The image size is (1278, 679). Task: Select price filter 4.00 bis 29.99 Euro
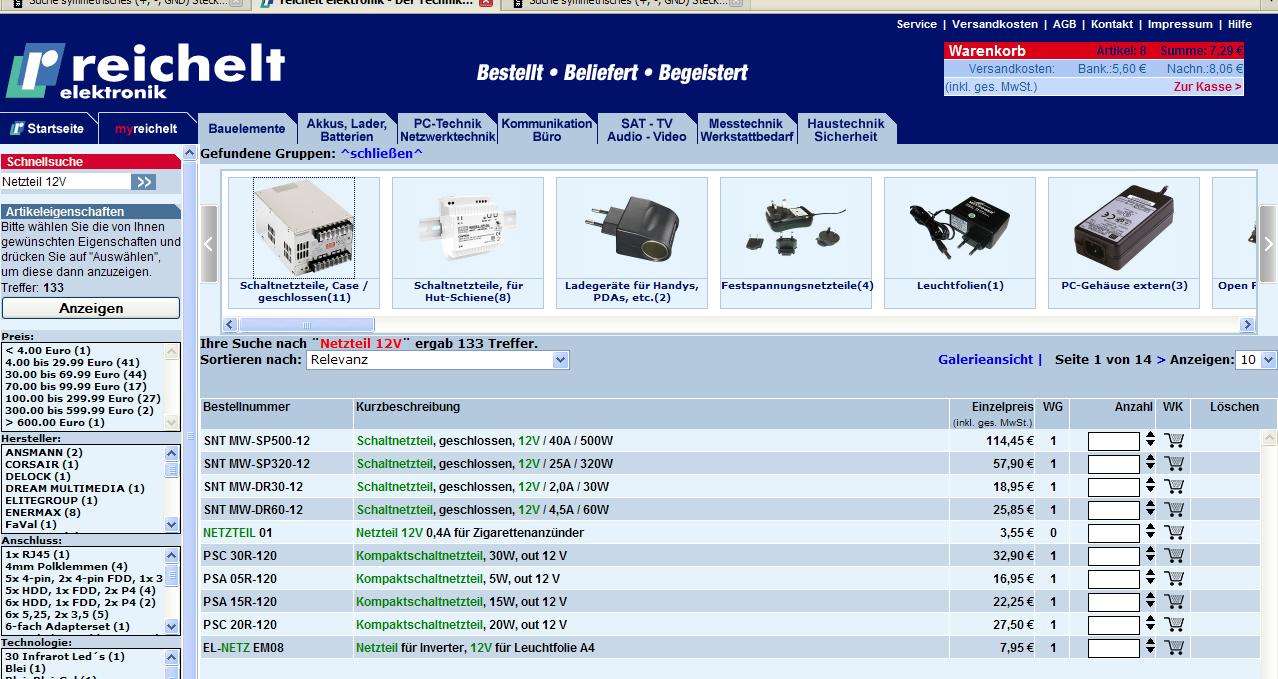pyautogui.click(x=72, y=363)
